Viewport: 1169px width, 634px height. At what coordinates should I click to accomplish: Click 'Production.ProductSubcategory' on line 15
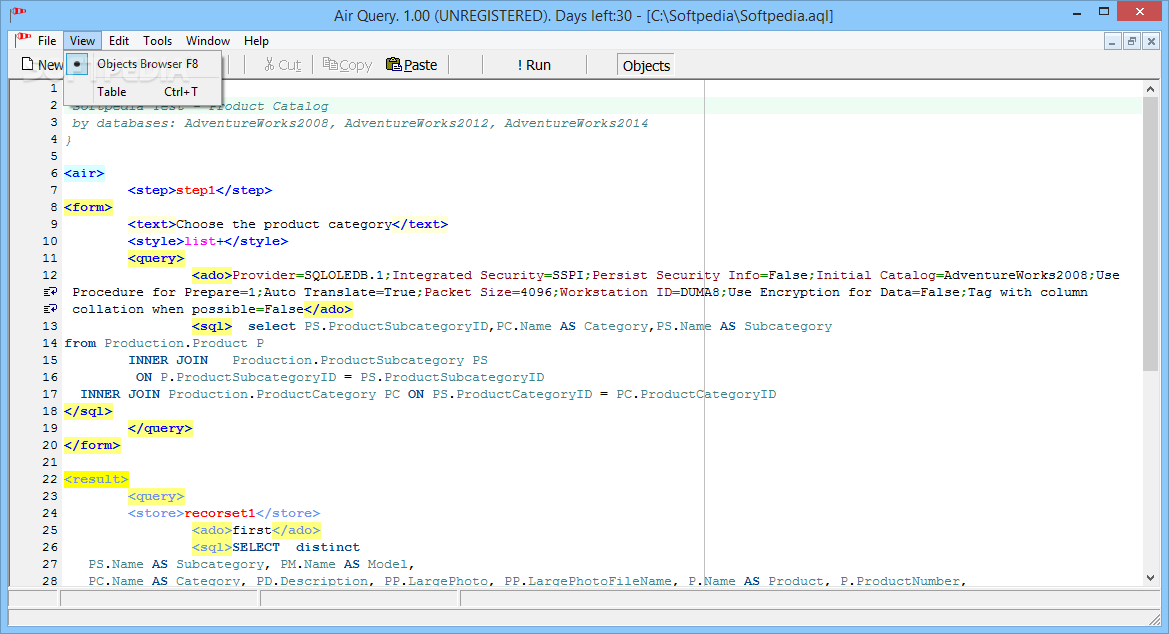(x=348, y=360)
